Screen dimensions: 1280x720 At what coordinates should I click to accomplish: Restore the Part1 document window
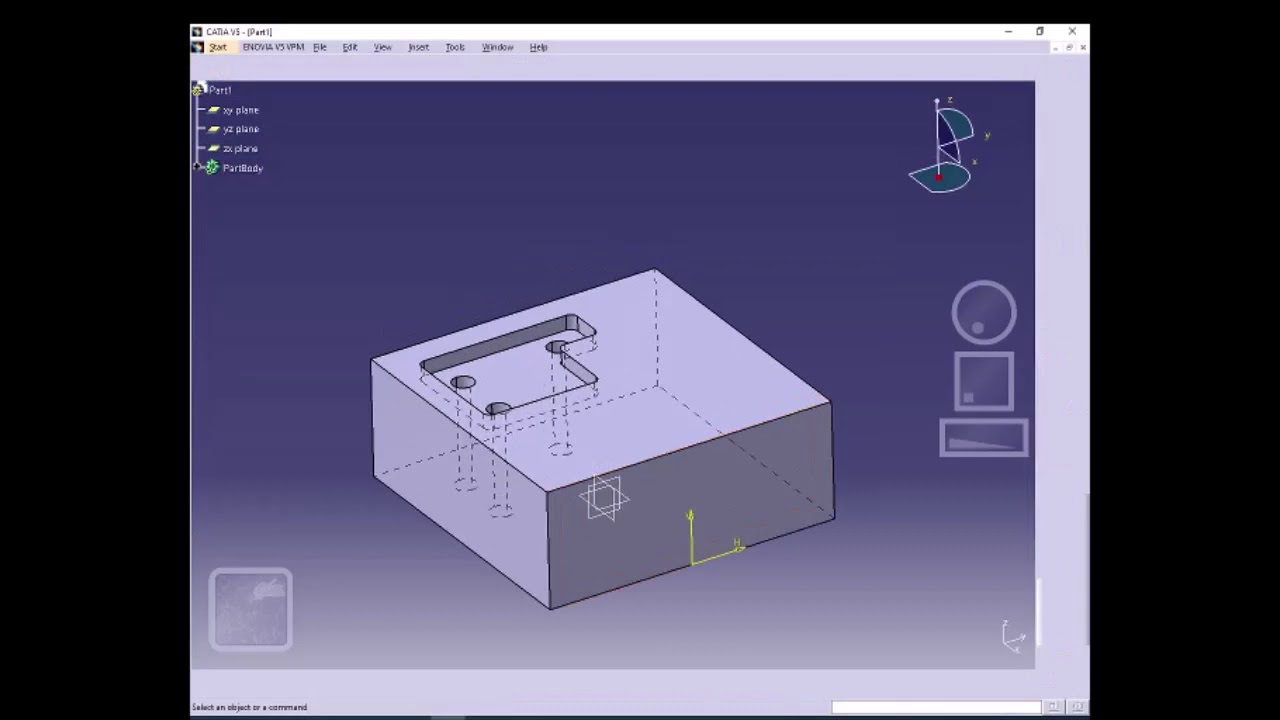tap(1069, 48)
